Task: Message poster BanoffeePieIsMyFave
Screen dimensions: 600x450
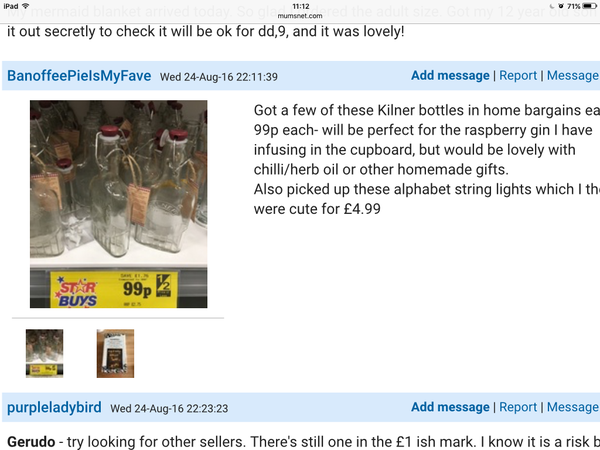Action: point(573,75)
